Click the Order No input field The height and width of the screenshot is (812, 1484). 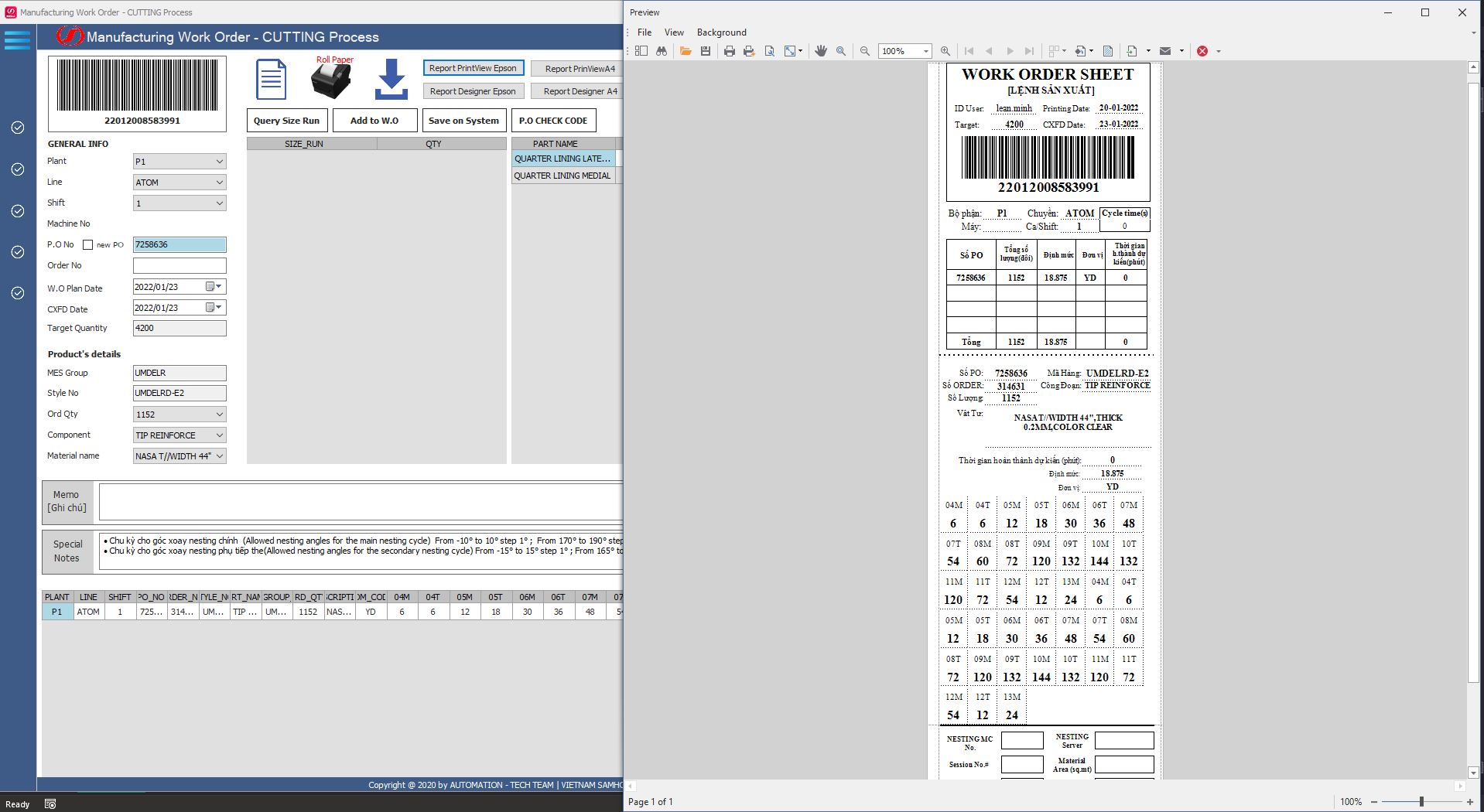coord(180,266)
